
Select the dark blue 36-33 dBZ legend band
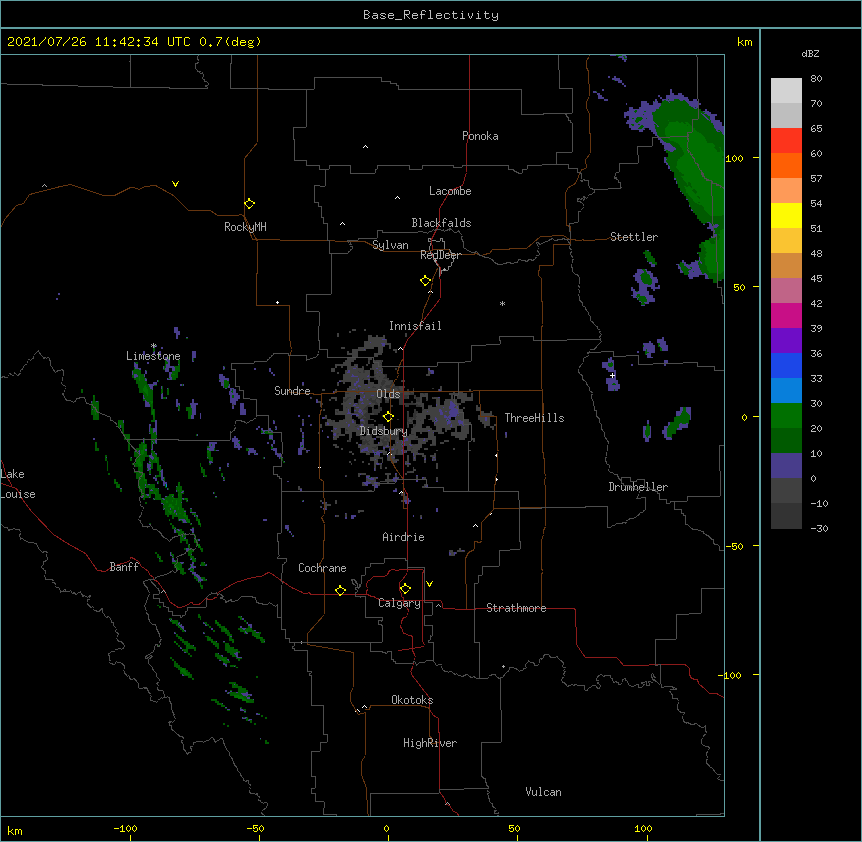pos(786,365)
